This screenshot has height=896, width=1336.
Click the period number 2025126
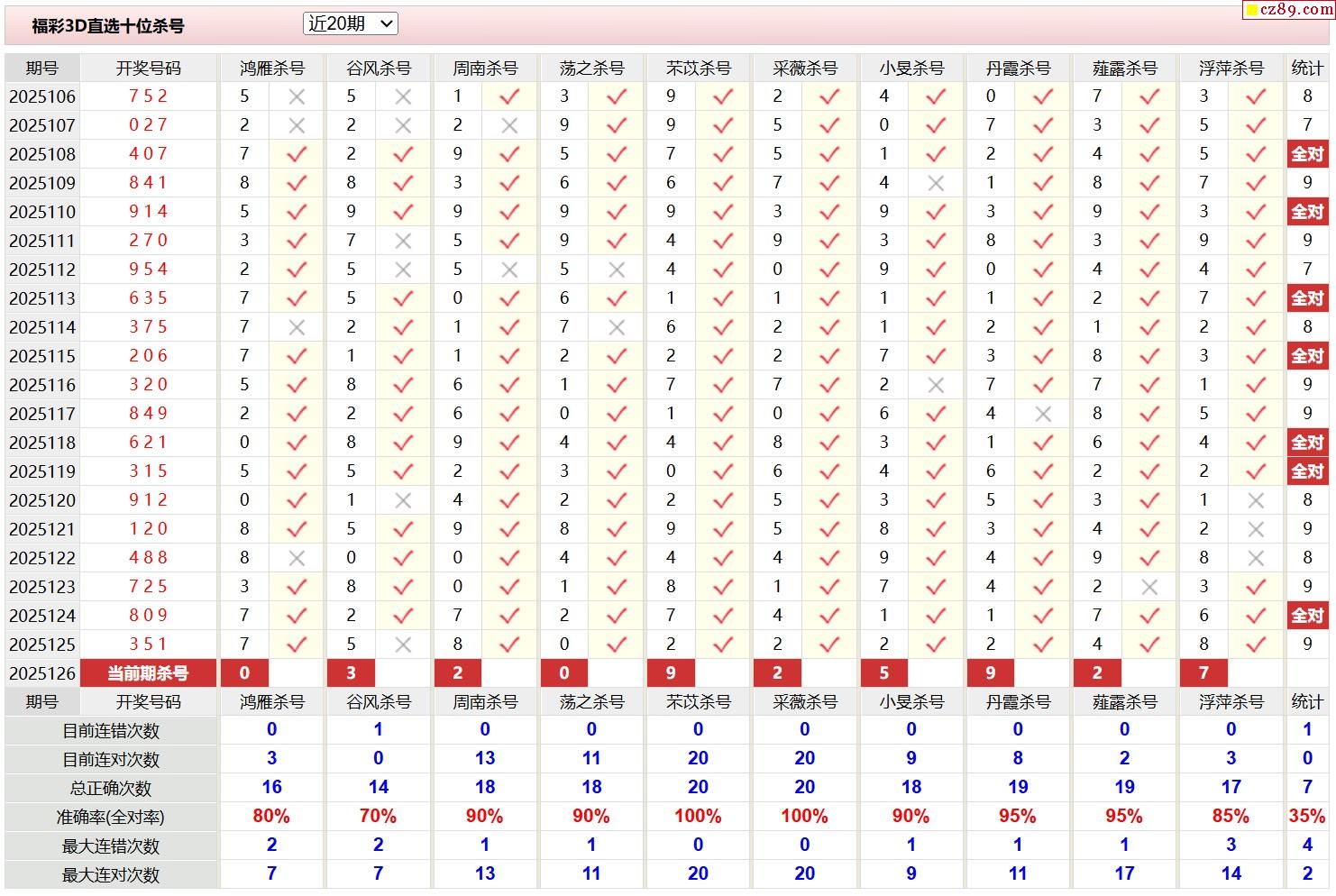[x=42, y=673]
